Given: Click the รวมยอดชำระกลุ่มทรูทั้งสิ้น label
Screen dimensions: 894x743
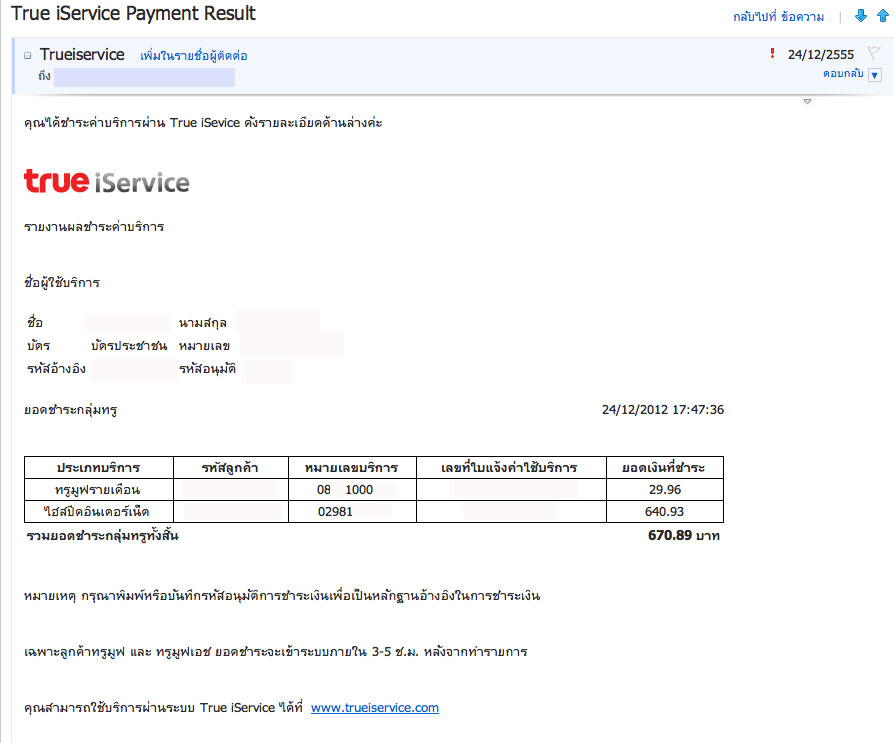Looking at the screenshot, I should 103,535.
